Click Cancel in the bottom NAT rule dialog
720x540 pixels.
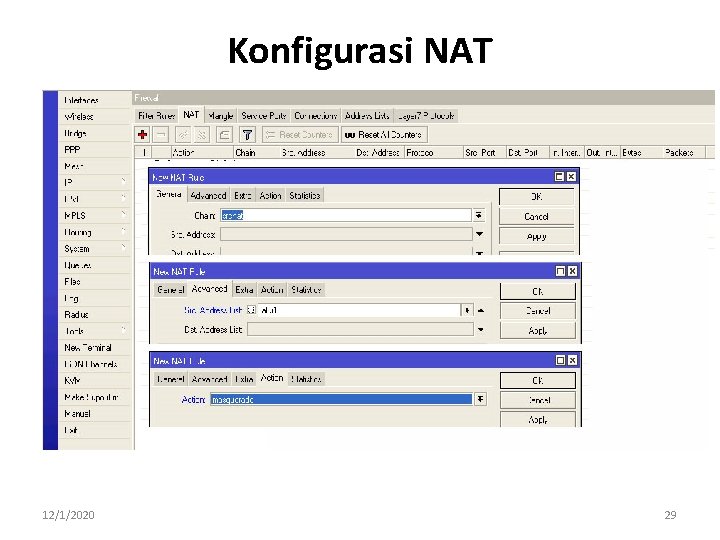[x=538, y=400]
